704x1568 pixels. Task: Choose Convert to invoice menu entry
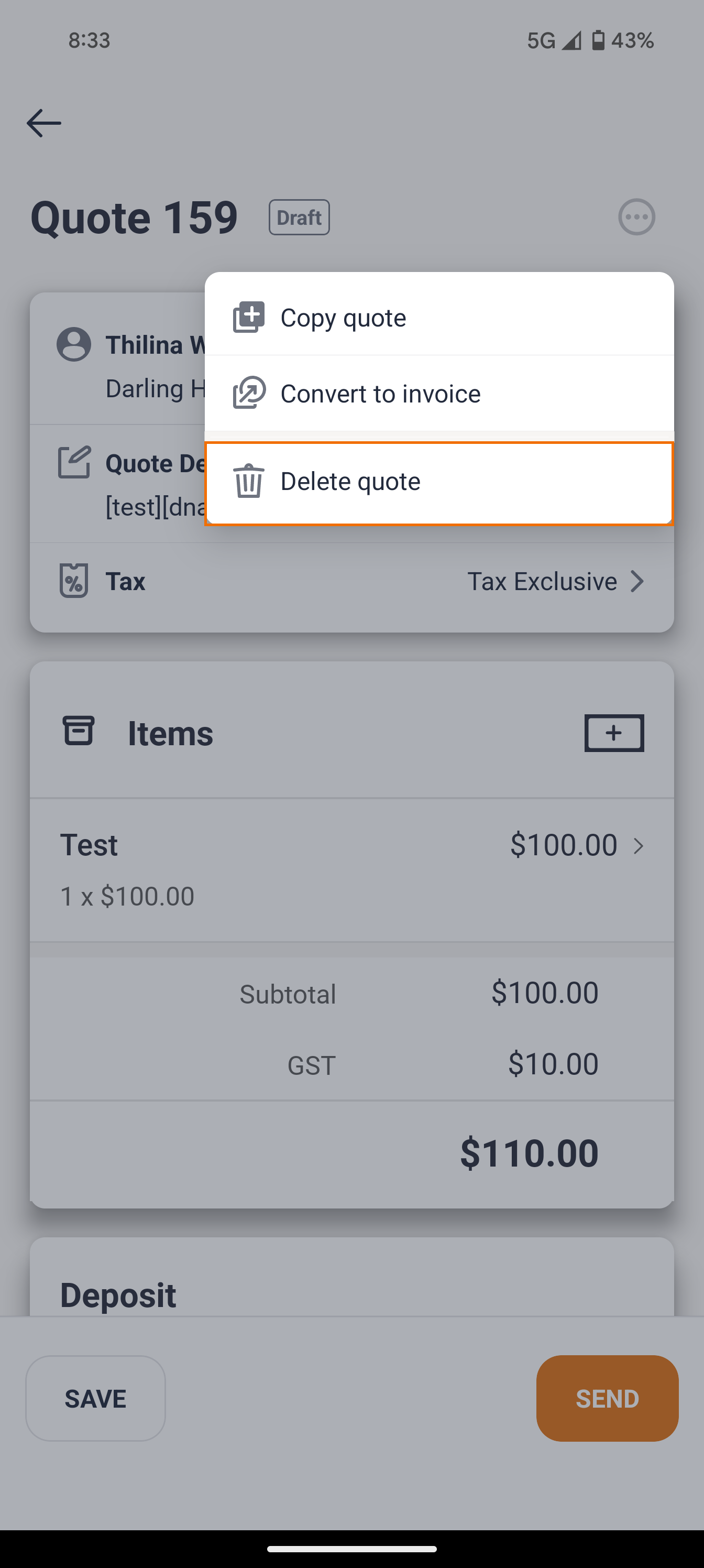tap(380, 394)
